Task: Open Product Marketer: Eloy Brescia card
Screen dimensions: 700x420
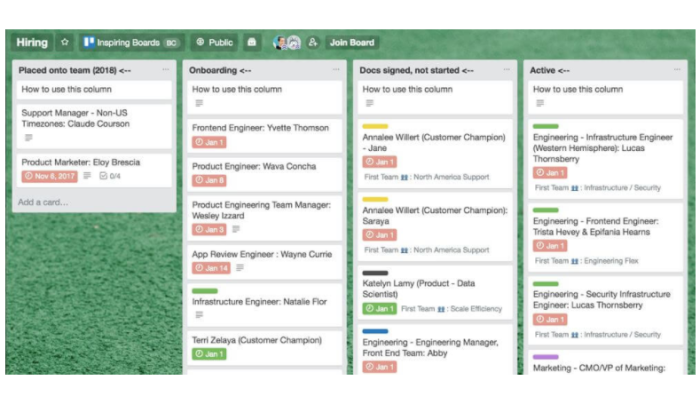Action: pyautogui.click(x=94, y=170)
